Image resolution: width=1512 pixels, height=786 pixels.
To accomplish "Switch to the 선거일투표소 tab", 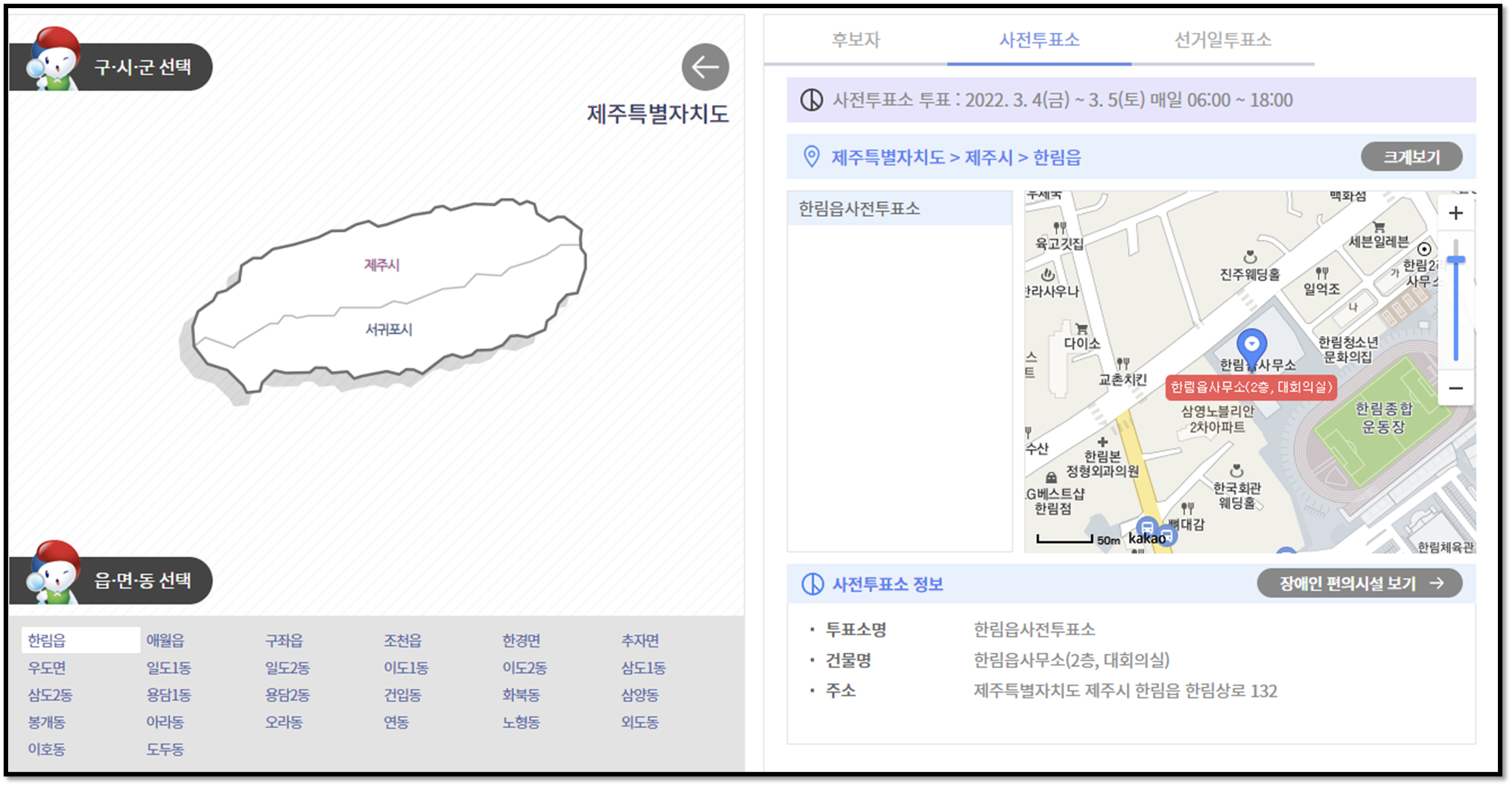I will pos(1222,41).
